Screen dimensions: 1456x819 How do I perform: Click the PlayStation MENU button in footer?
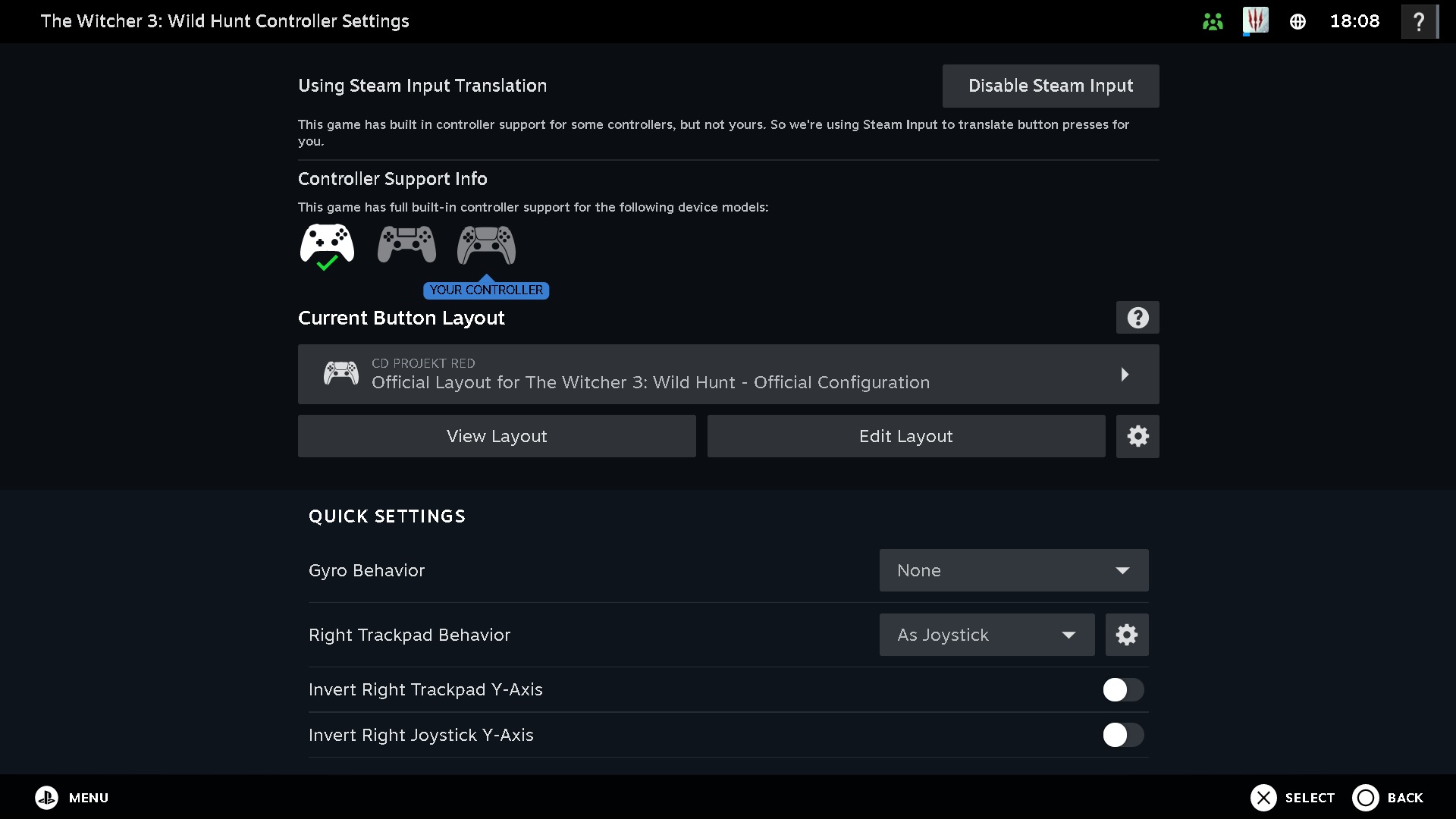pyautogui.click(x=47, y=798)
